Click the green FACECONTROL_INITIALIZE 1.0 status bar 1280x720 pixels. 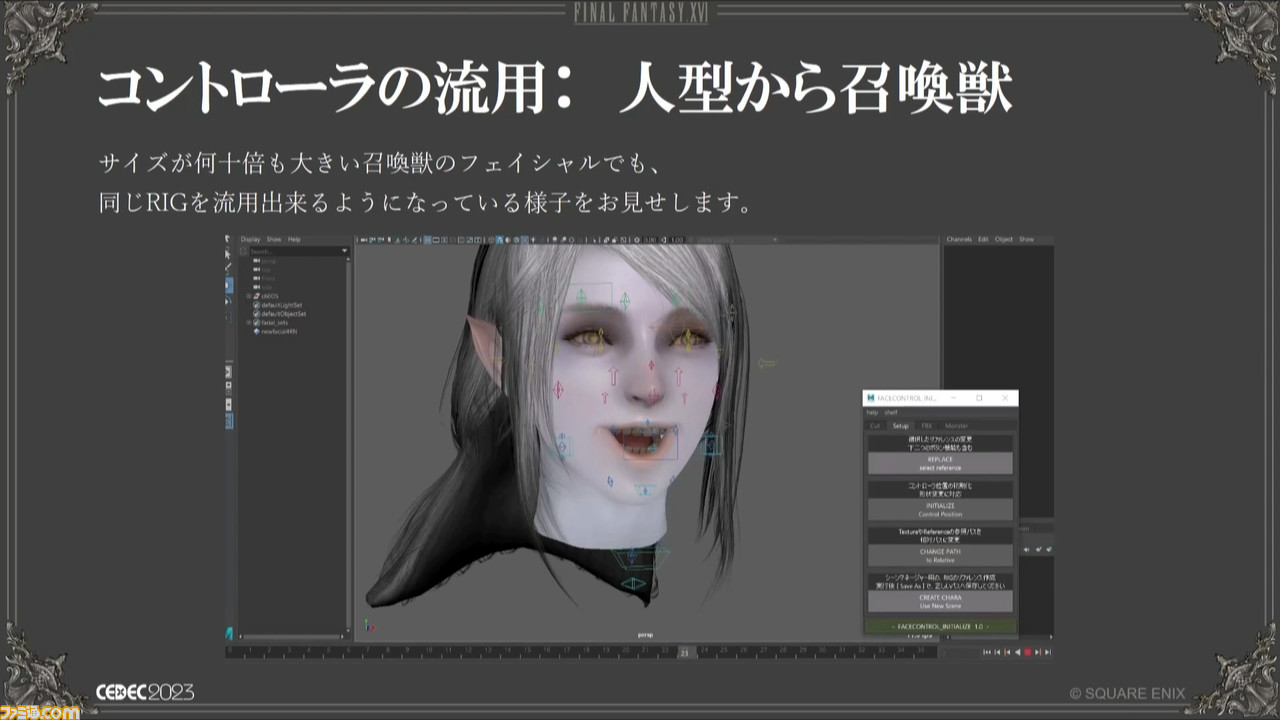(x=940, y=626)
